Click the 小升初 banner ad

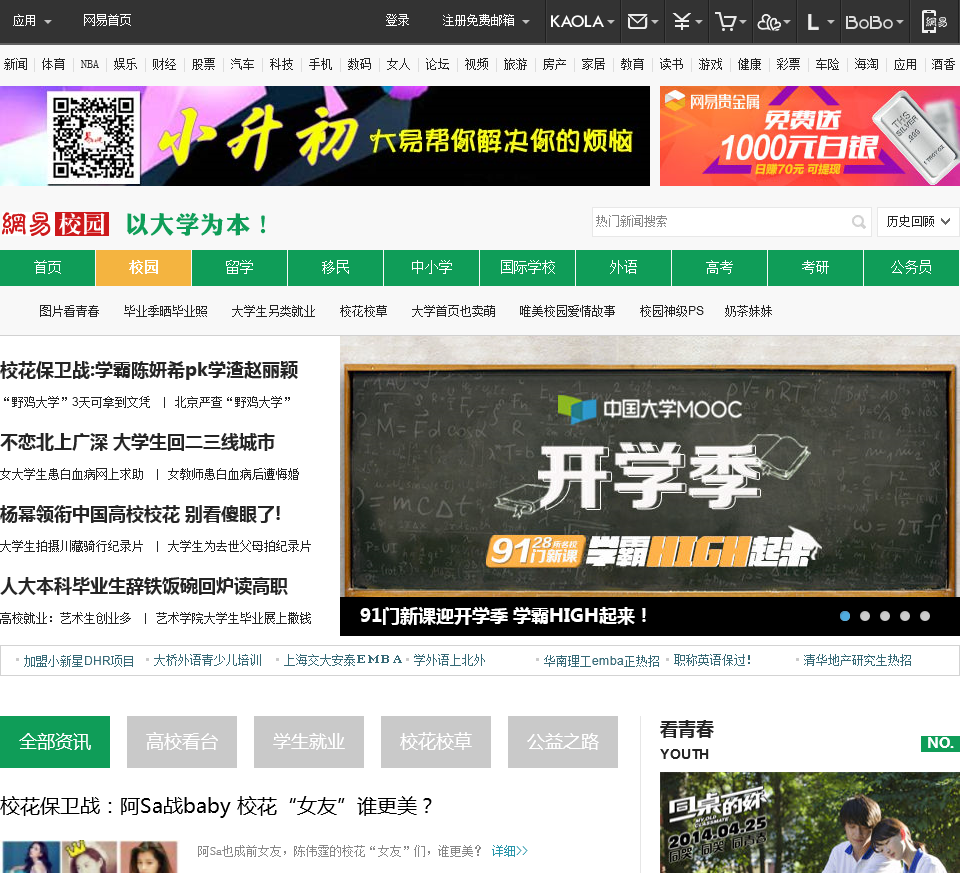click(324, 136)
